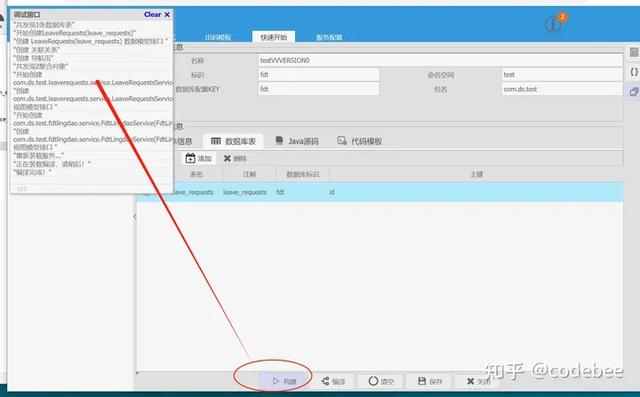Image resolution: width=640 pixels, height=397 pixels.
Task: Clear the debug window log via Clear link
Action: click(152, 14)
